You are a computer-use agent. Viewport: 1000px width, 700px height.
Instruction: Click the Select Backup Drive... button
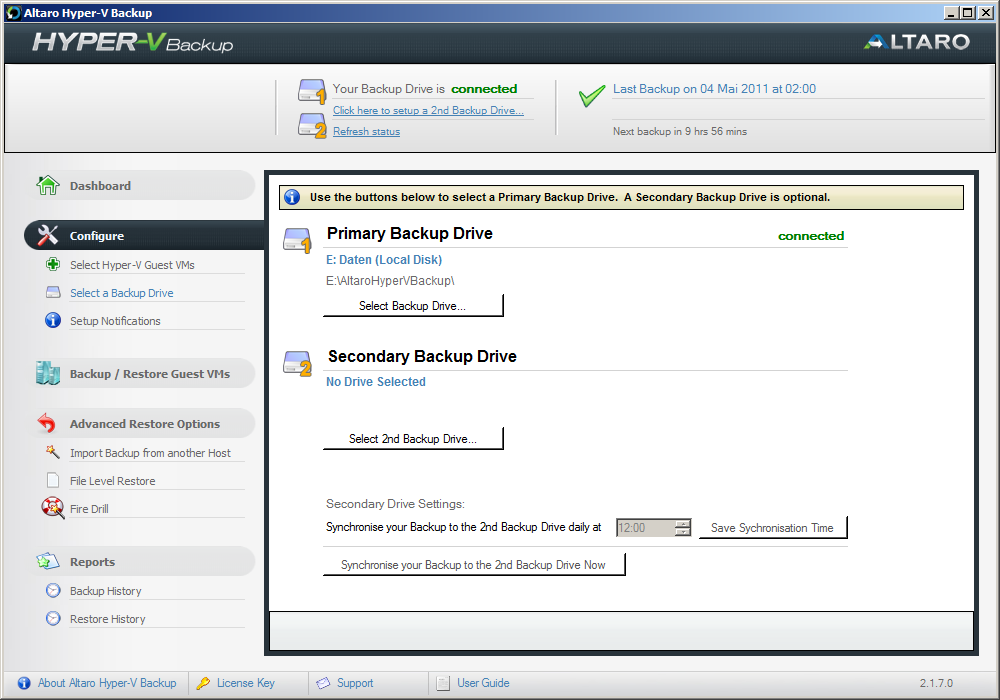[413, 305]
